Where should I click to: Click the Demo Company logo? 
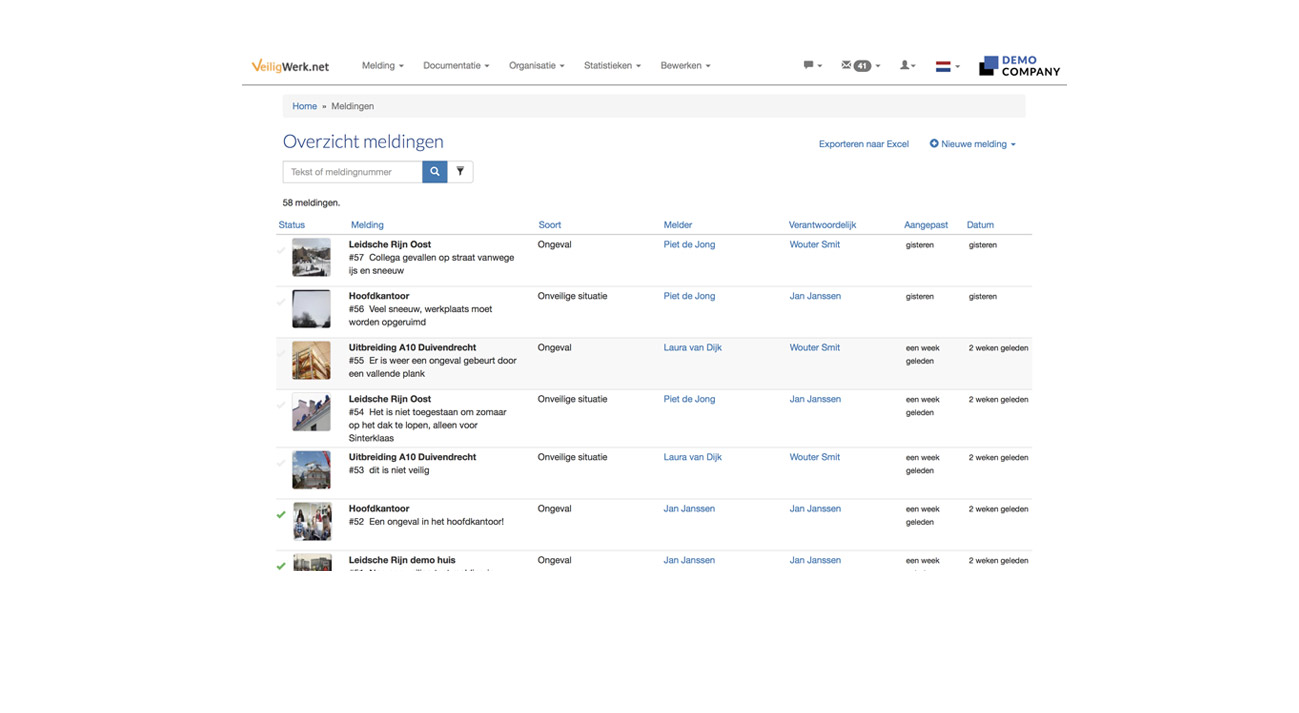pos(1019,67)
